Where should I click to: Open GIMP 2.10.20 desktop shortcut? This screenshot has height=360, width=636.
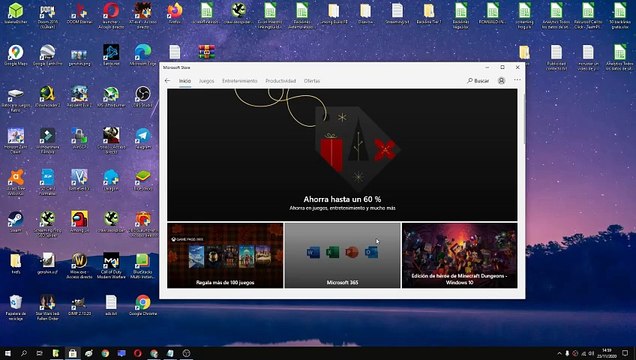click(x=79, y=305)
